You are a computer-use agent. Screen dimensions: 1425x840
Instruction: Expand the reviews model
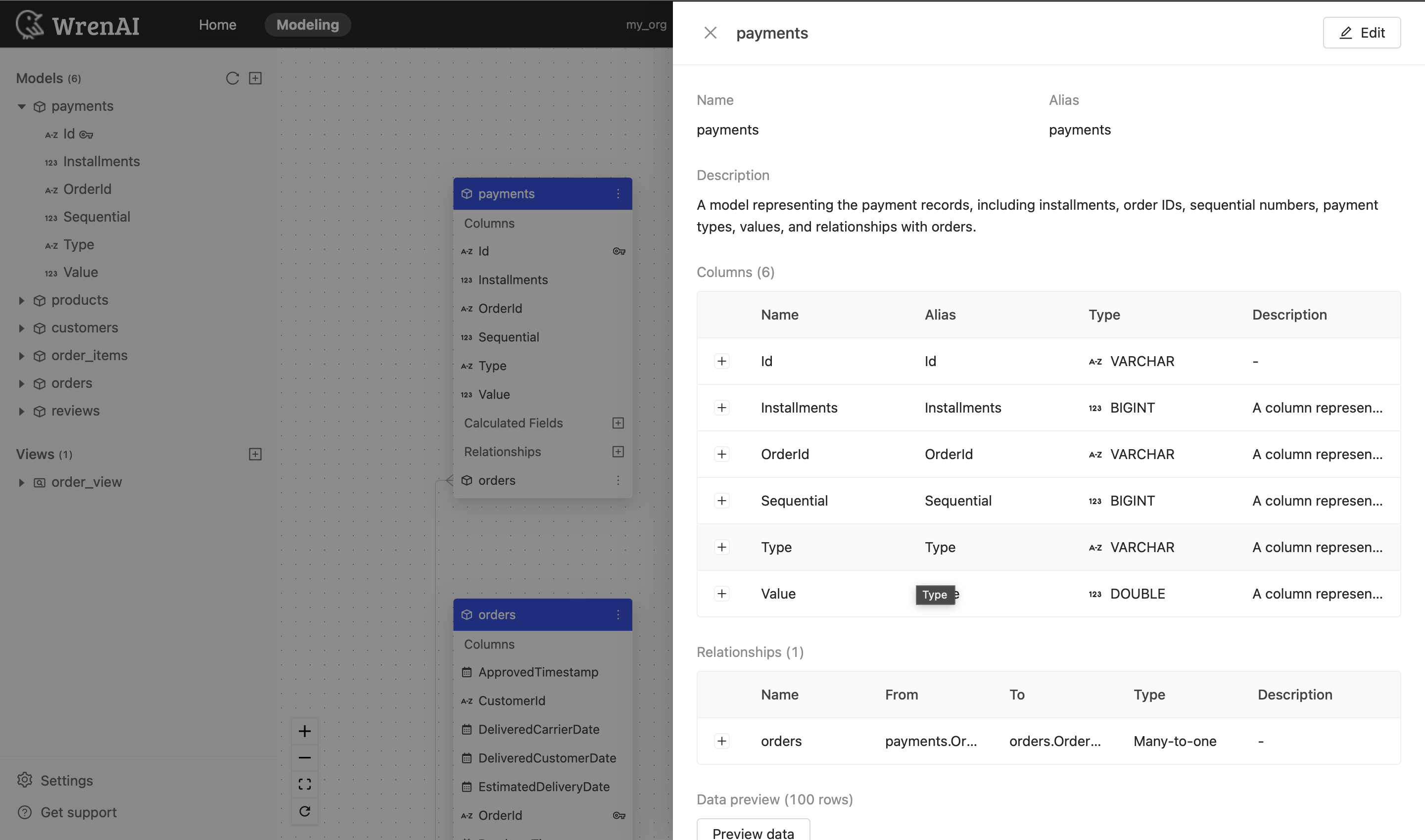click(x=21, y=411)
